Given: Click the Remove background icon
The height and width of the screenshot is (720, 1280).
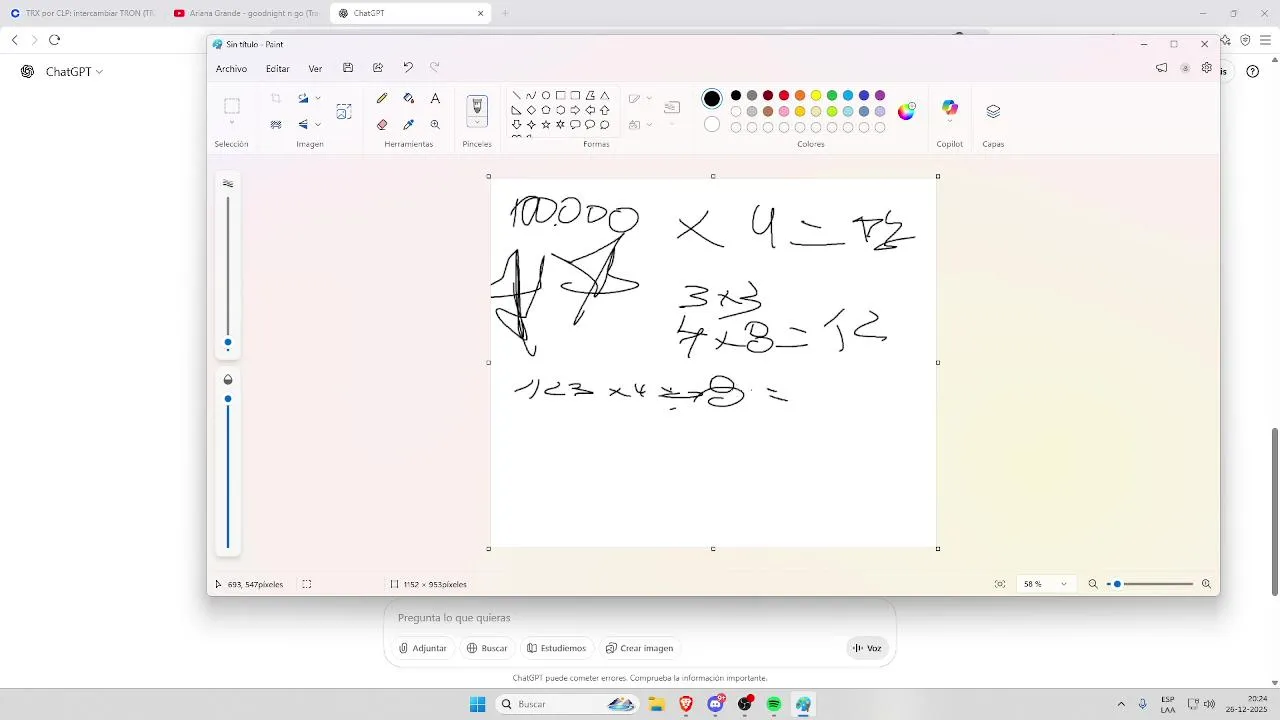Looking at the screenshot, I should click(276, 125).
